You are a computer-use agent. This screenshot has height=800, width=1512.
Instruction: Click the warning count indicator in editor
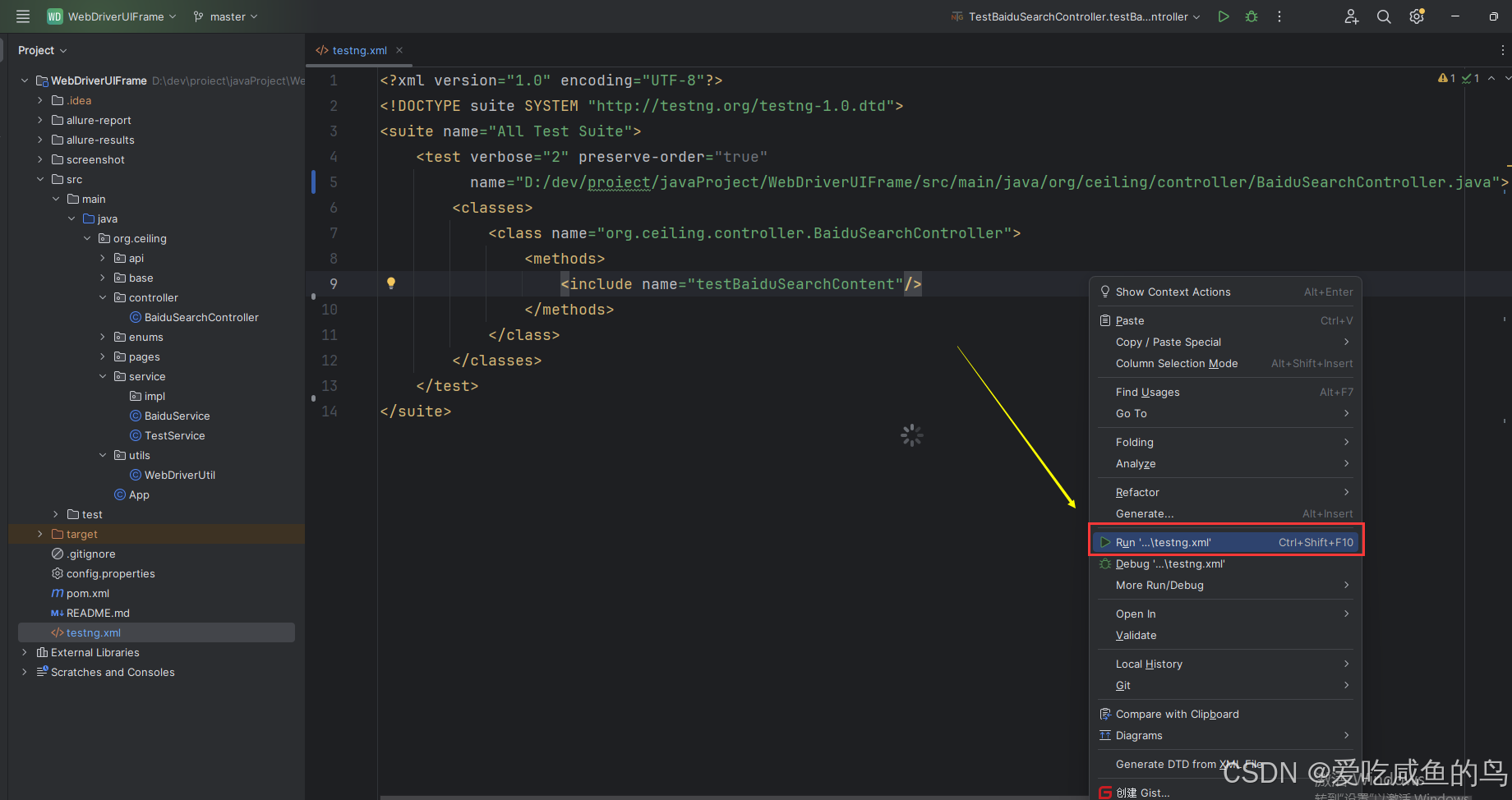1446,78
